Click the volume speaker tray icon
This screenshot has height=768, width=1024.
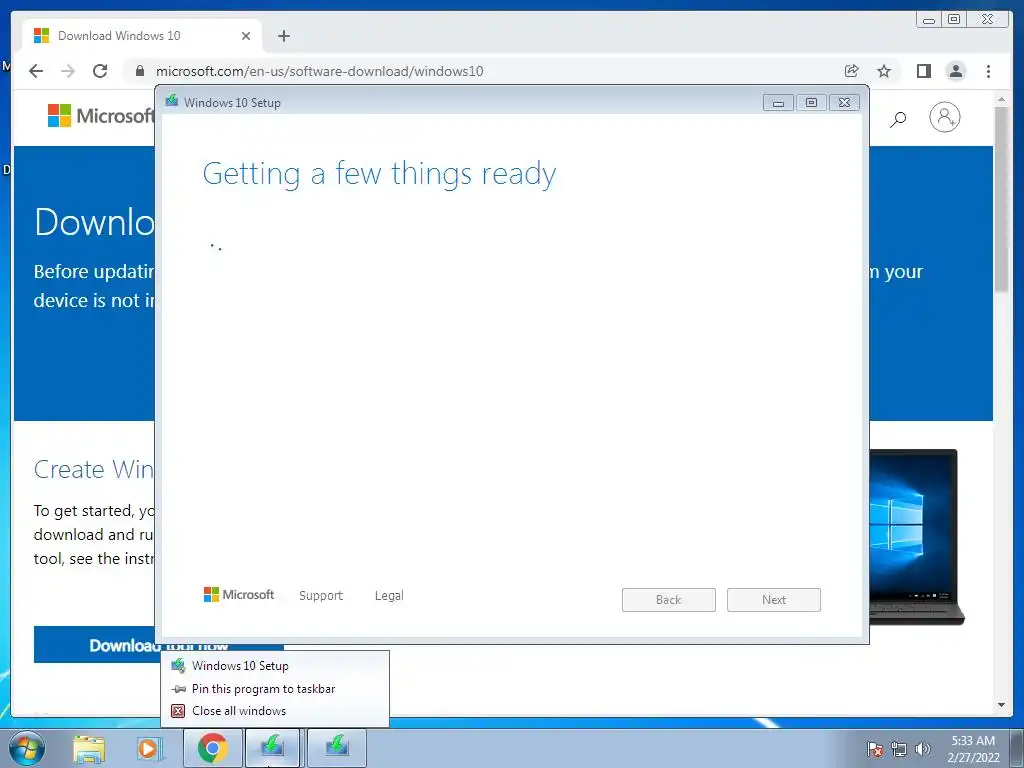[x=923, y=749]
